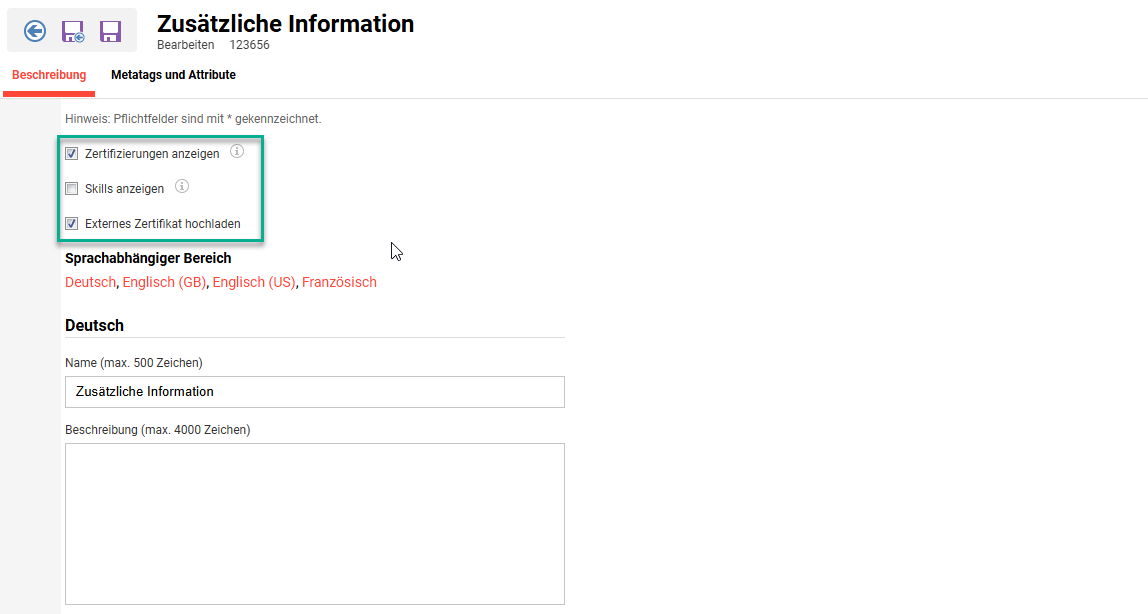Screen dimensions: 1148x614
Task: Select the Englisch (GB) language link
Action: [164, 282]
